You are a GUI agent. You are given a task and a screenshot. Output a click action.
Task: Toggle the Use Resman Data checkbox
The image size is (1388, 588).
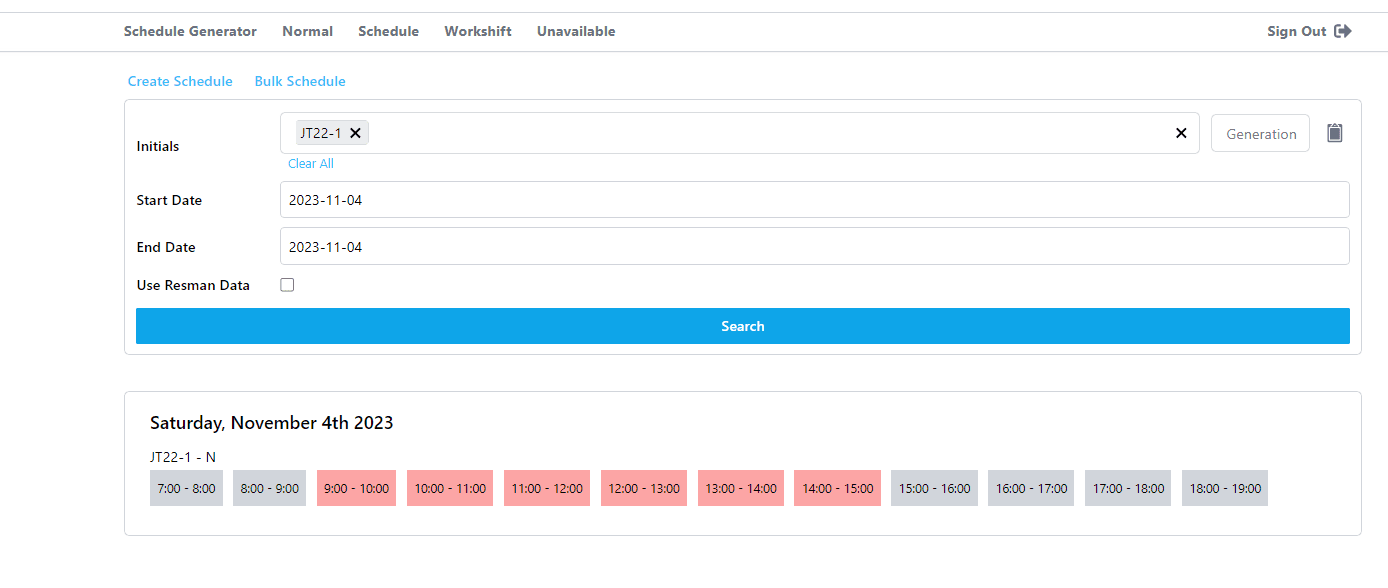click(287, 285)
